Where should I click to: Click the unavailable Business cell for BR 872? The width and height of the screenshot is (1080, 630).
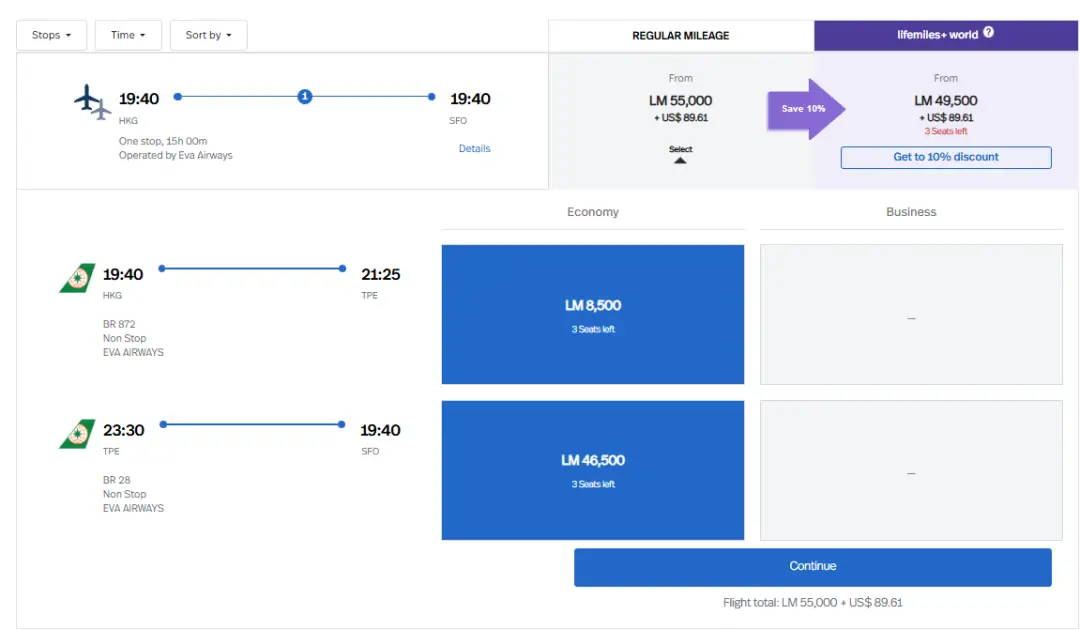(910, 314)
